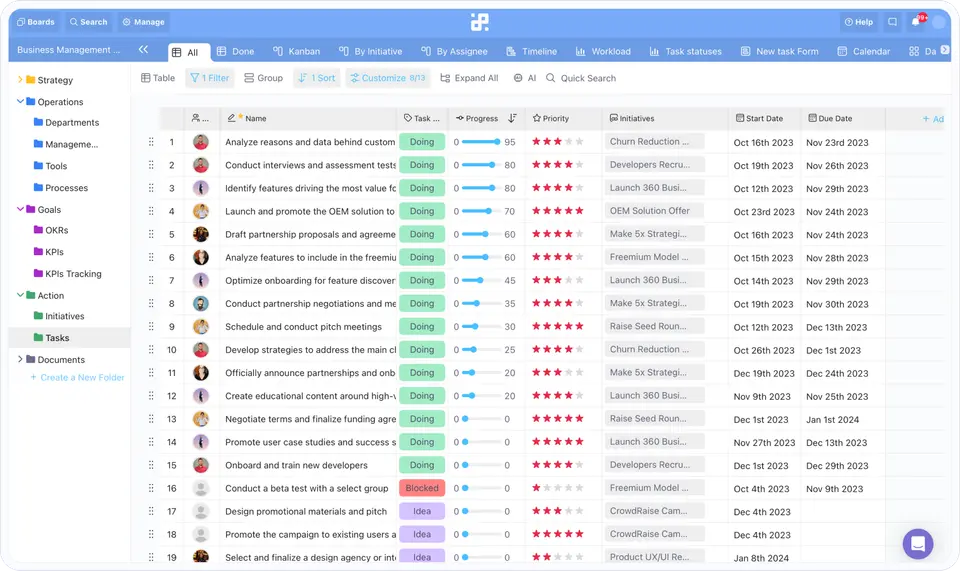Set priority stars for row 1 task
Image resolution: width=960 pixels, height=571 pixels.
558,141
